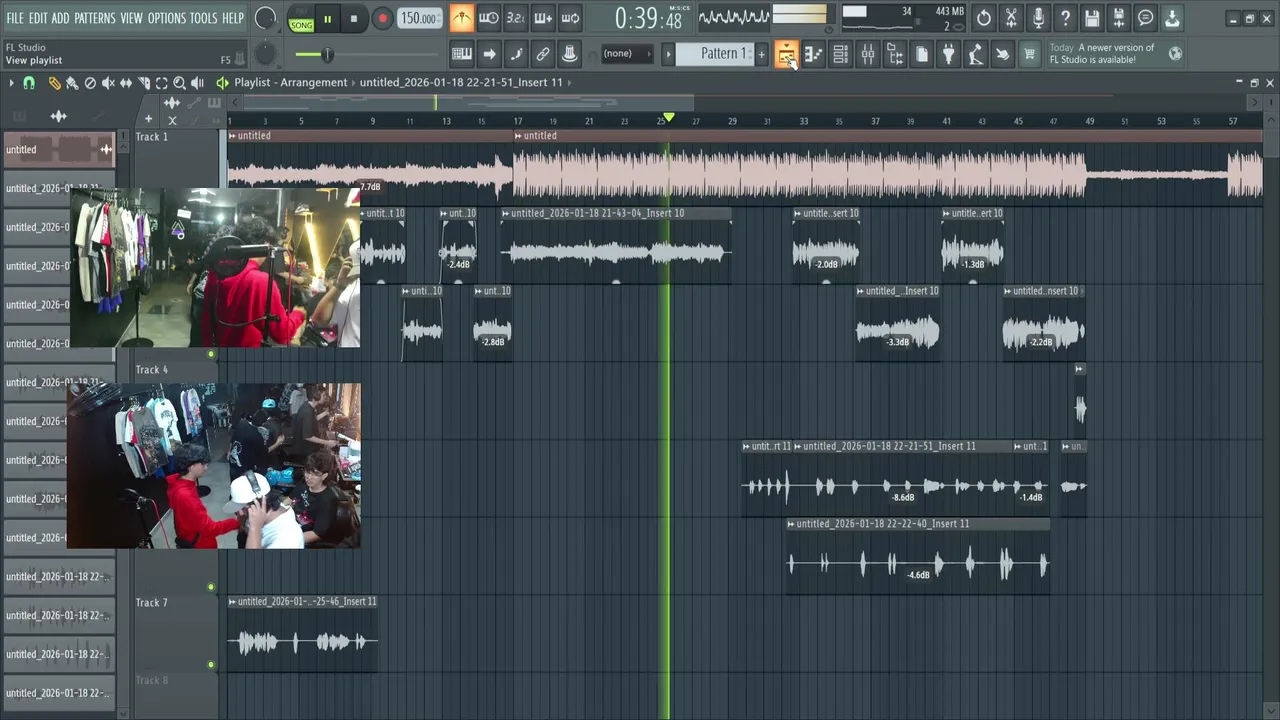Open the audio editor scissors icon
Viewport: 1280px width, 720px height.
tap(1011, 18)
